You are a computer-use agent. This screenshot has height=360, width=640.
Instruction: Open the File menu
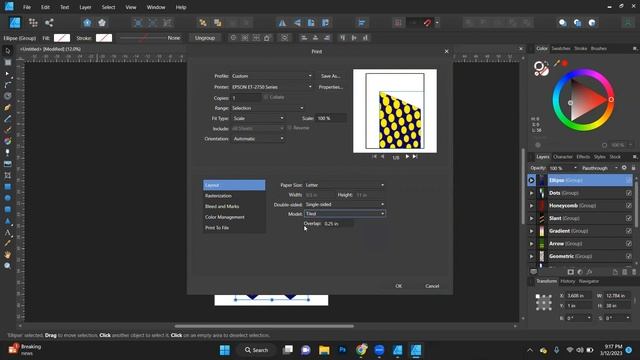[x=27, y=7]
